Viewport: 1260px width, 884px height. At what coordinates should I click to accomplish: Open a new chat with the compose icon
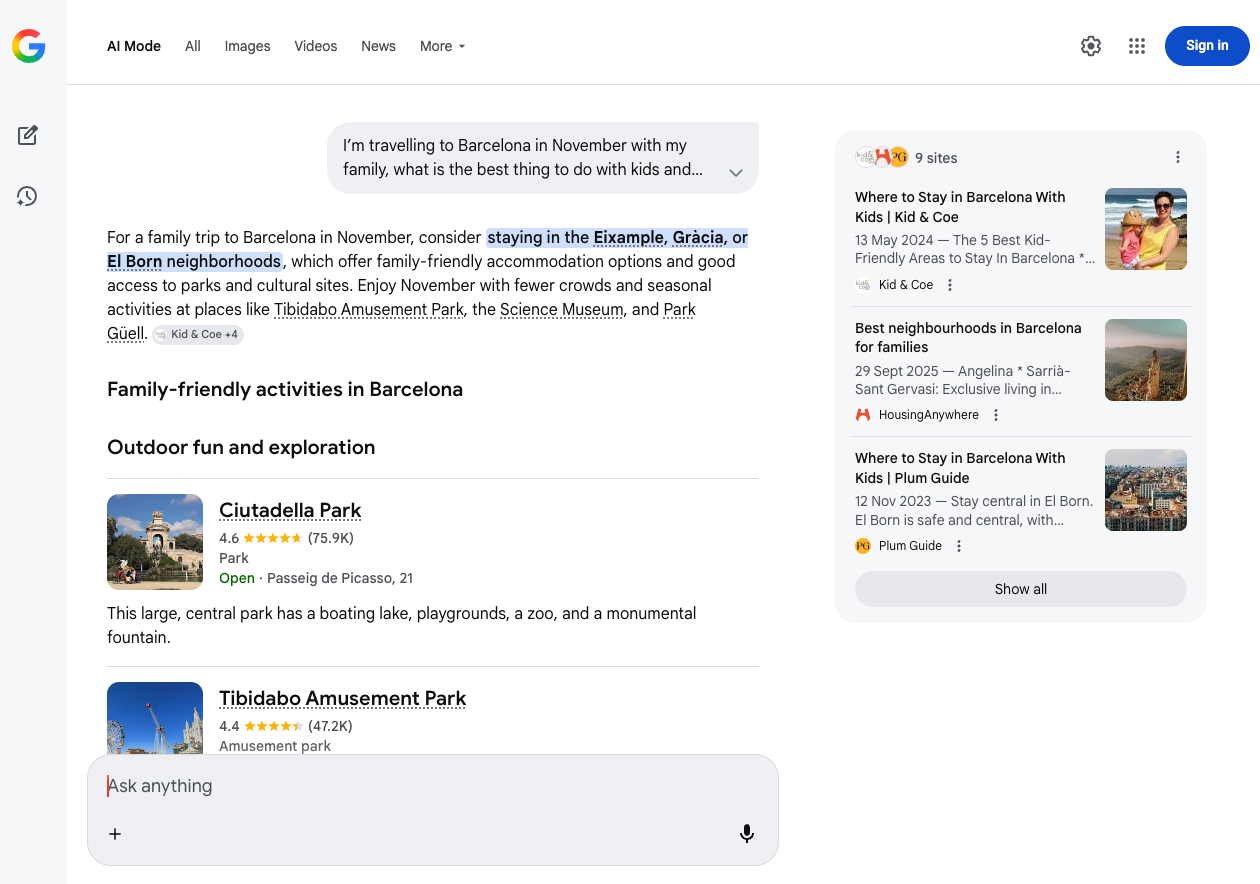[28, 134]
